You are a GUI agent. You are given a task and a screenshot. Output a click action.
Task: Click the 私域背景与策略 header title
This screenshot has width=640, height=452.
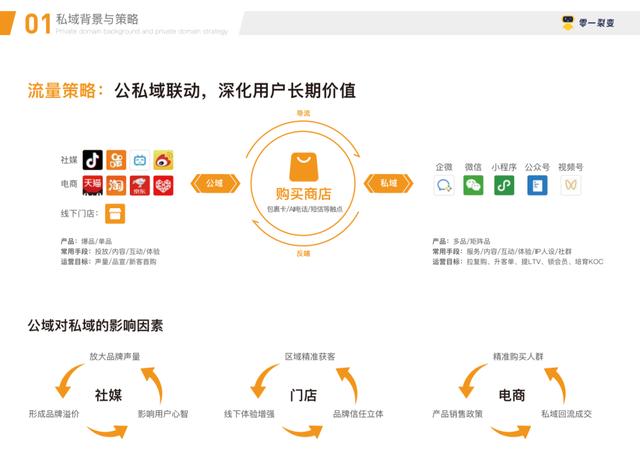[x=97, y=19]
